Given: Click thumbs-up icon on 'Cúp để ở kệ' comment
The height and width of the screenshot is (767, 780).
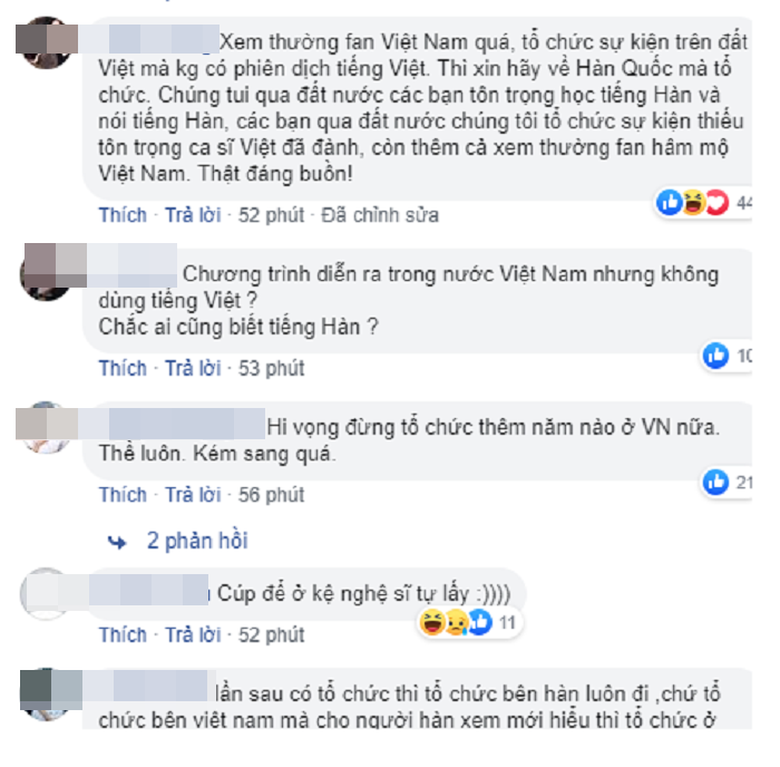Looking at the screenshot, I should pos(481,622).
